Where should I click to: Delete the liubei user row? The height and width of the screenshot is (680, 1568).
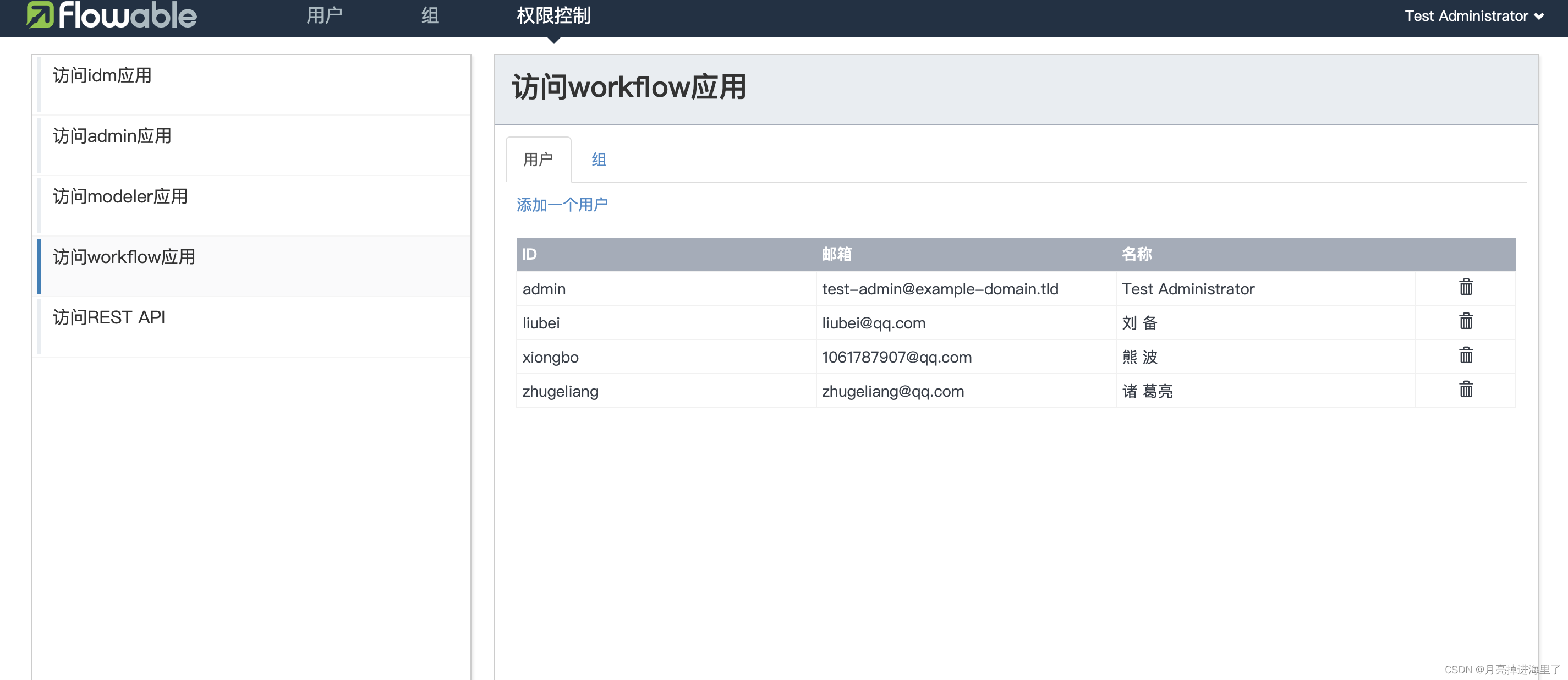pos(1466,321)
